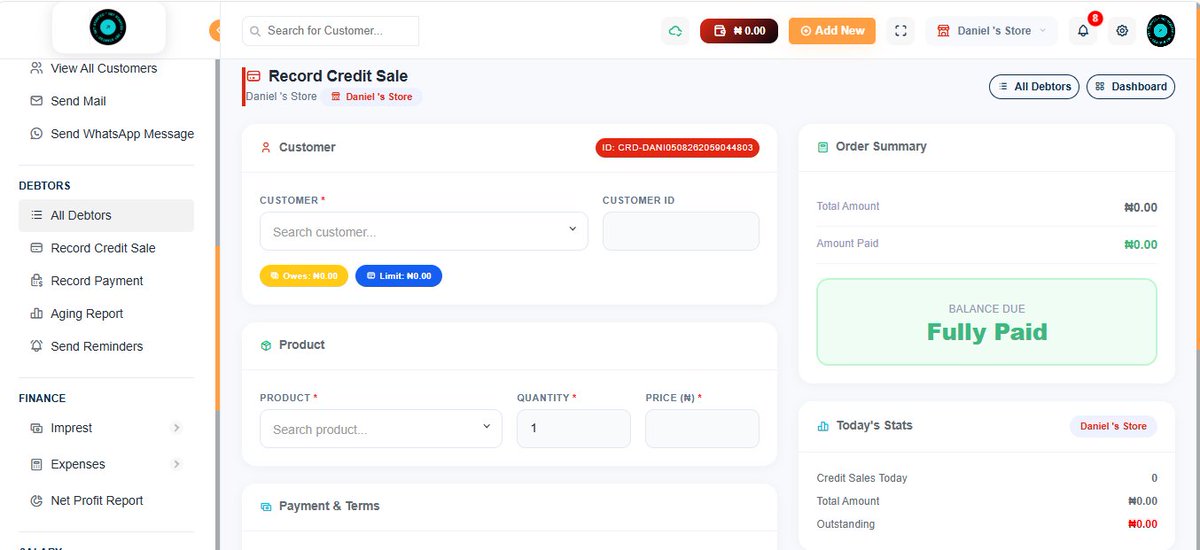Screen dimensions: 1200x550
Task: Click the Add New button
Action: (x=832, y=31)
